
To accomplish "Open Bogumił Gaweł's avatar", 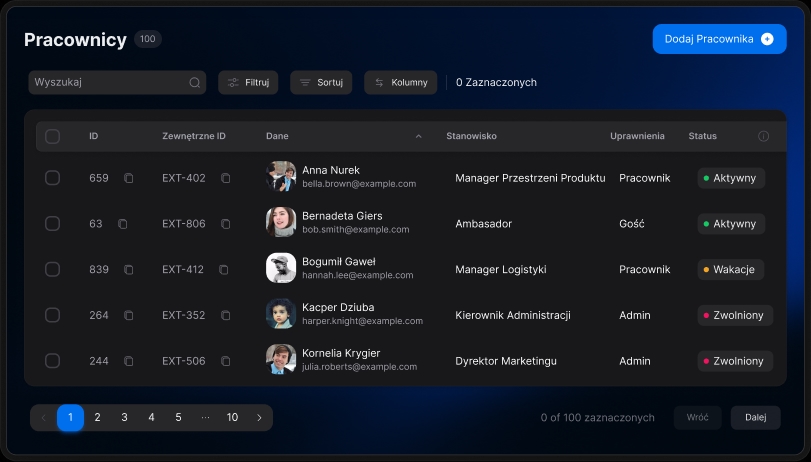I will tap(281, 268).
